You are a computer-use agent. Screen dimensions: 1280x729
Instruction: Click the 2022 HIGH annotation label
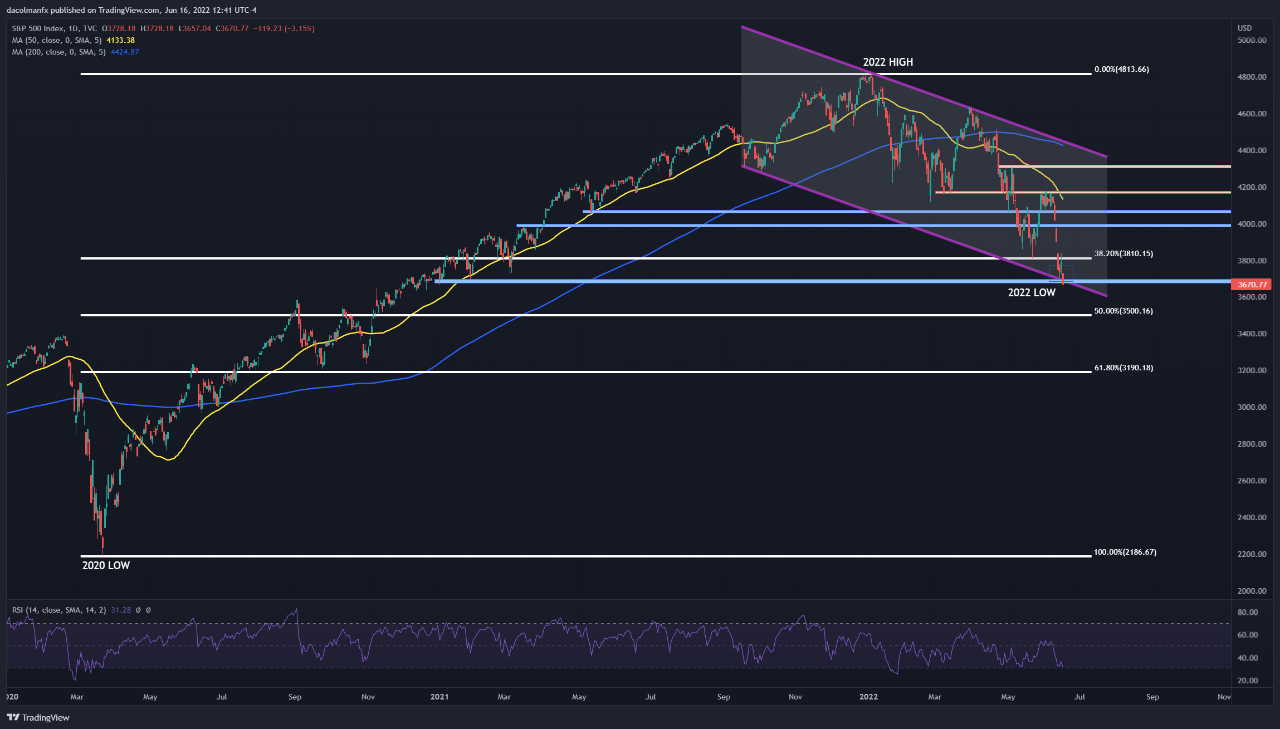[x=887, y=62]
